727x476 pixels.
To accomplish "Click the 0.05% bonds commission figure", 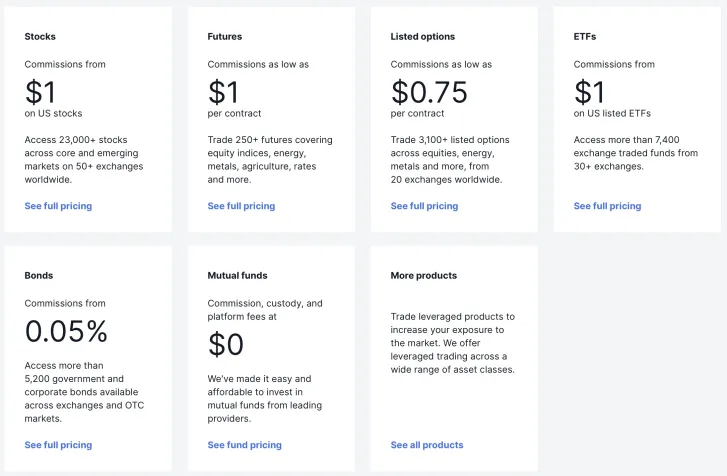I will click(66, 331).
